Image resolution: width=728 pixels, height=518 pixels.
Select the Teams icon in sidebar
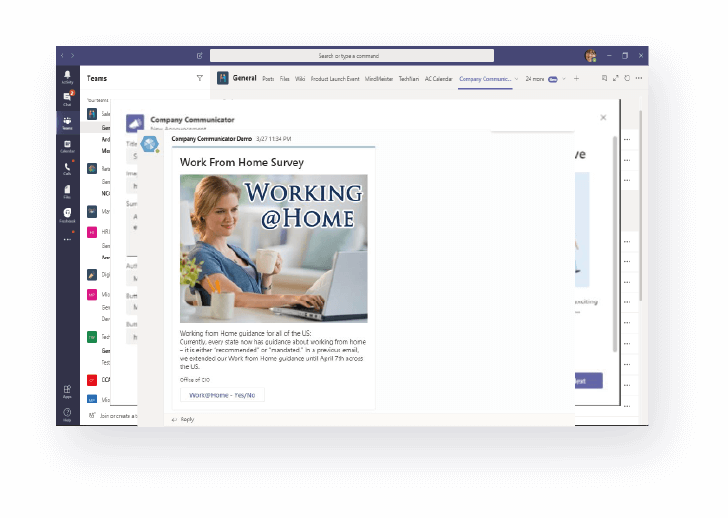click(67, 123)
